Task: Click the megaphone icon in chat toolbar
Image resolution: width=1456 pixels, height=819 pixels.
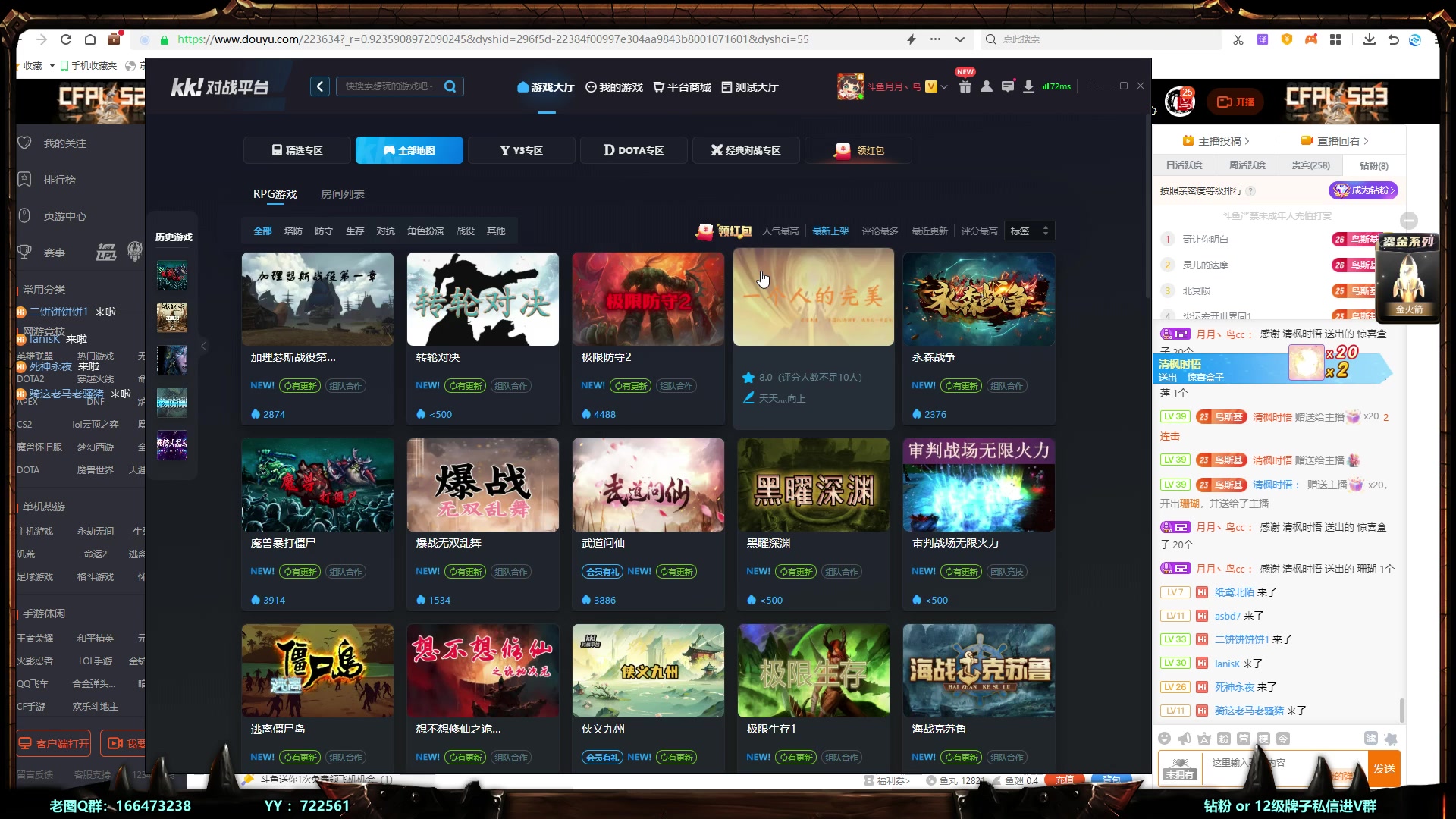Action: [1185, 738]
